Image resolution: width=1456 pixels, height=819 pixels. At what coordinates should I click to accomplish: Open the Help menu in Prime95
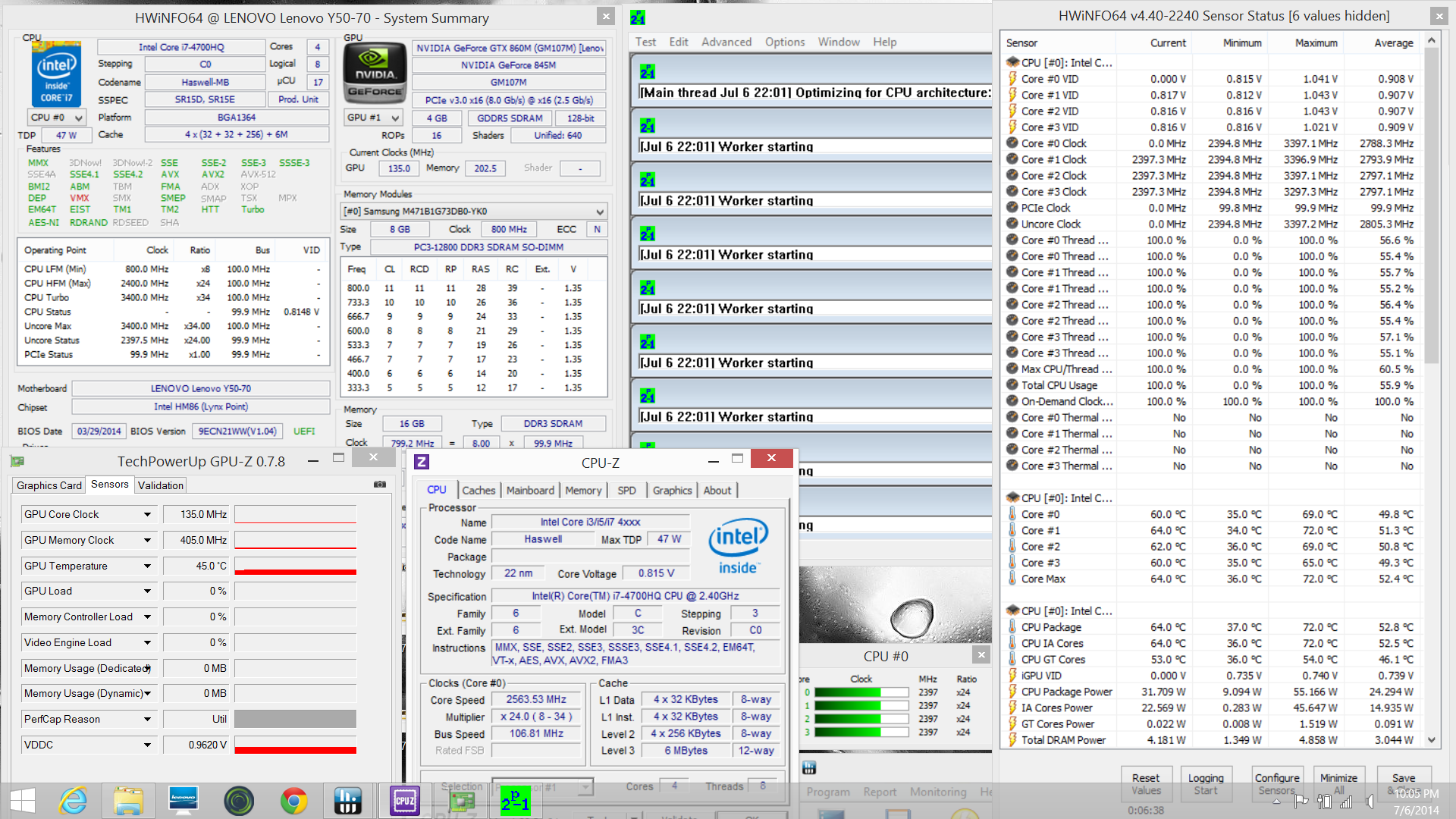point(884,42)
